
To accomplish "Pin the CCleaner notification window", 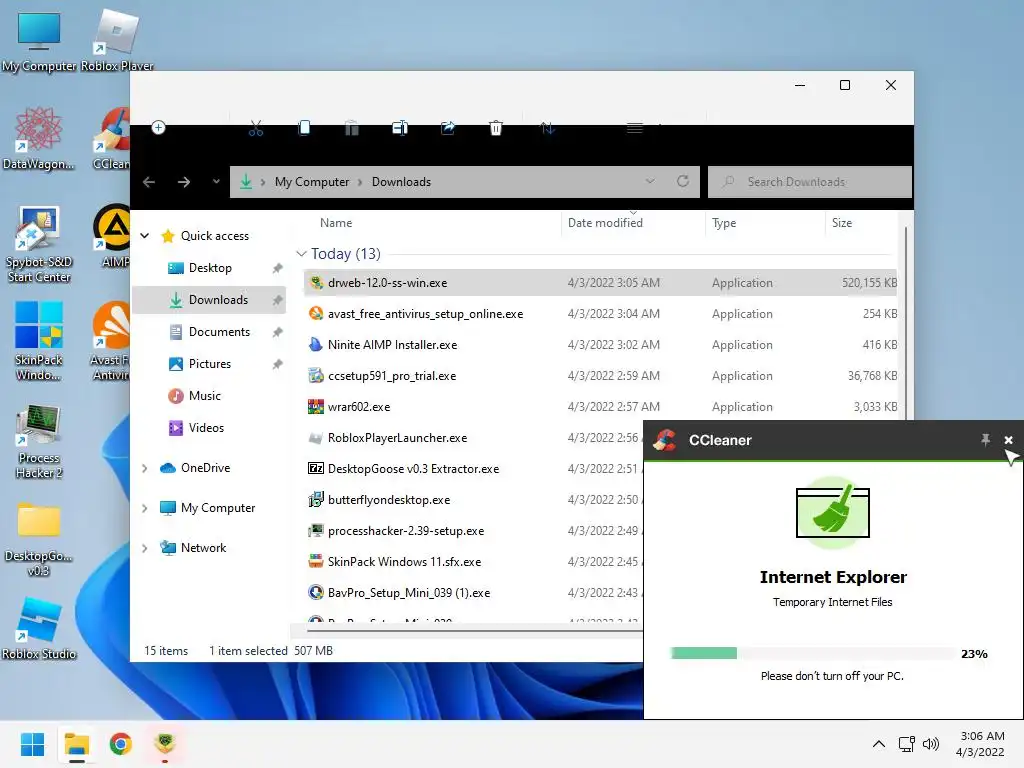I will [985, 440].
